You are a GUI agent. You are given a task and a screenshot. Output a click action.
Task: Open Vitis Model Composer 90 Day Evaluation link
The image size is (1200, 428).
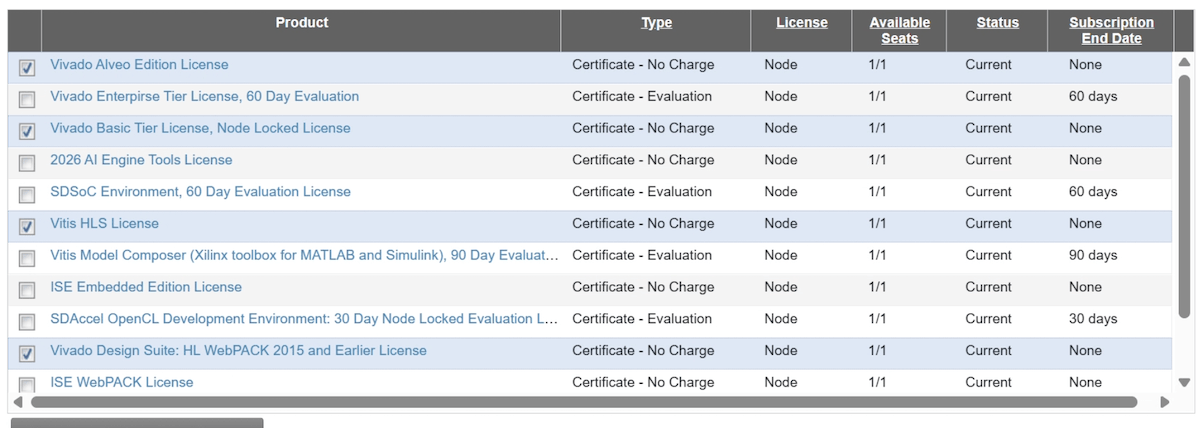coord(304,255)
